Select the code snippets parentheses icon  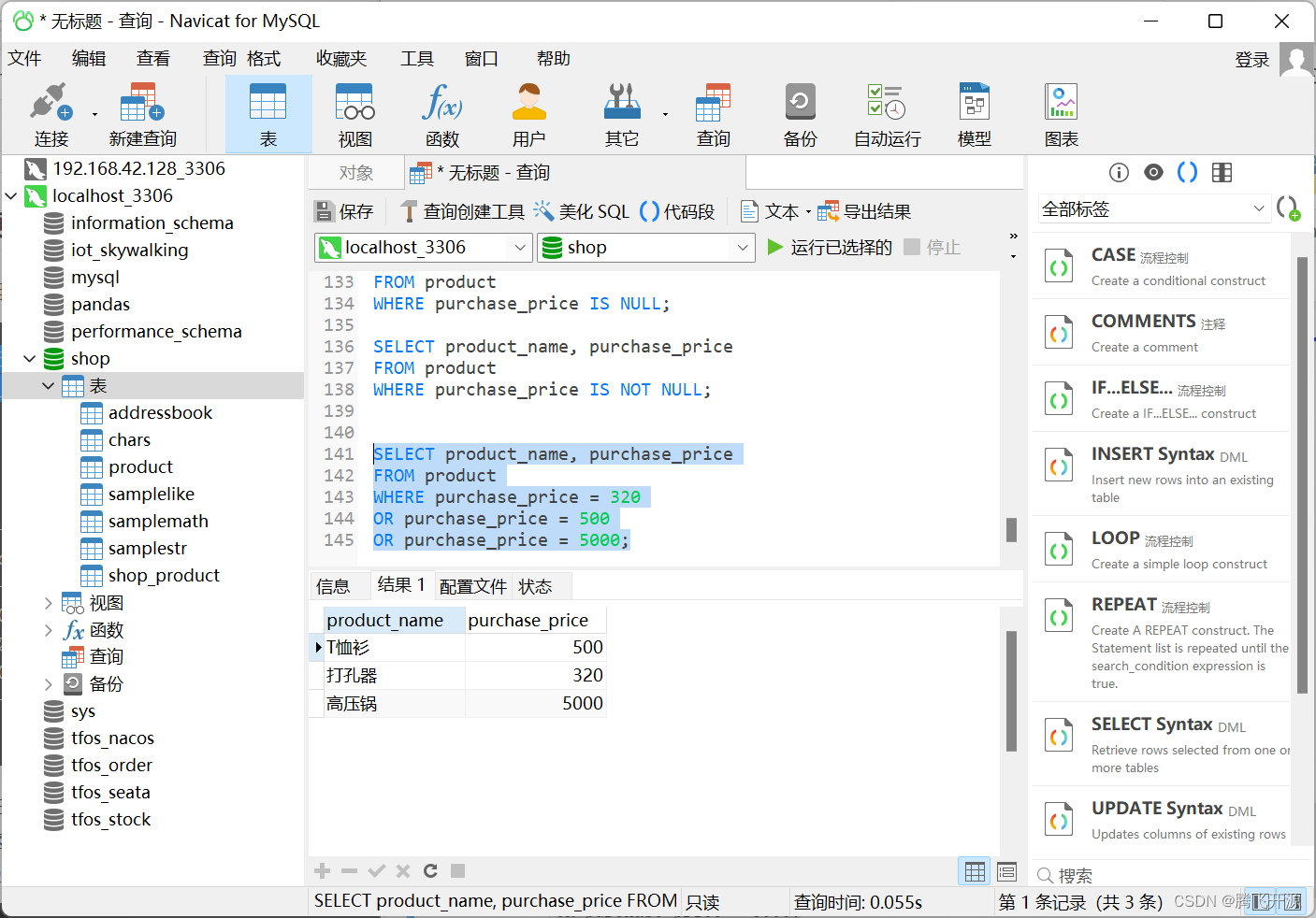[x=1187, y=172]
